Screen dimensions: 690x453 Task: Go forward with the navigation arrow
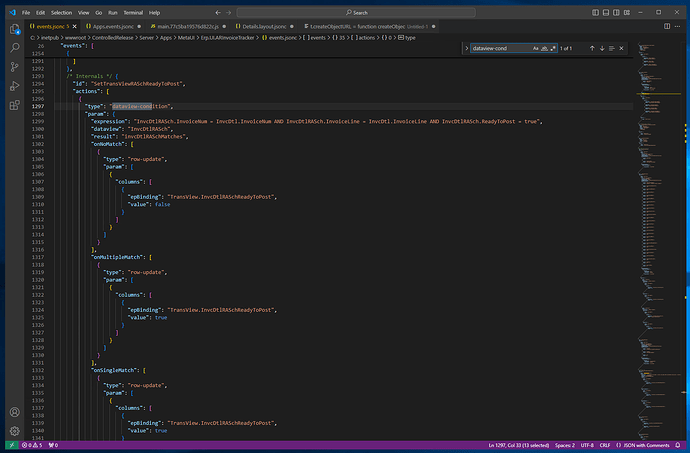(x=228, y=13)
